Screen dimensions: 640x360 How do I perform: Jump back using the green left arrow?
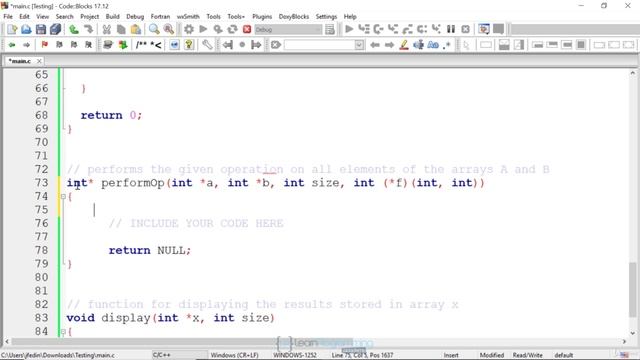coord(12,45)
